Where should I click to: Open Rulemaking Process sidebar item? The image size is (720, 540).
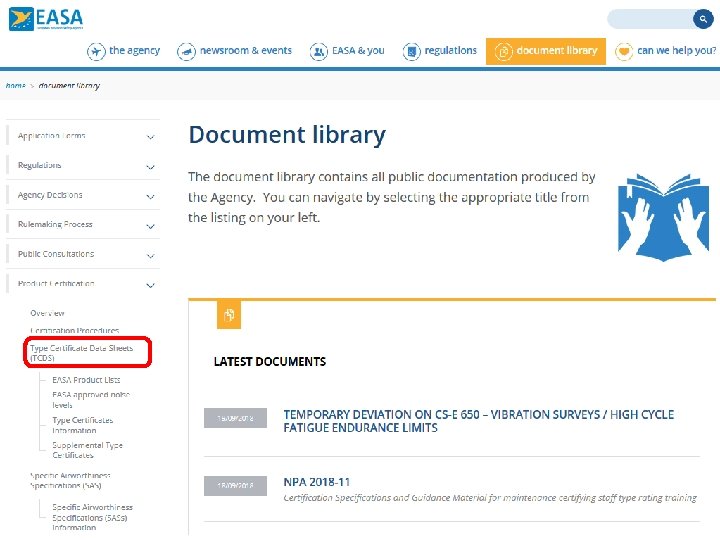[x=55, y=225]
